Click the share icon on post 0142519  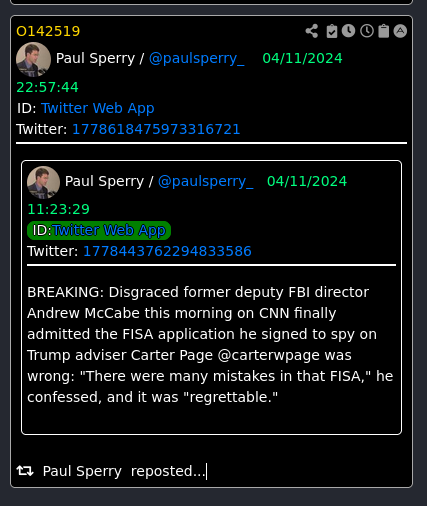tap(312, 31)
